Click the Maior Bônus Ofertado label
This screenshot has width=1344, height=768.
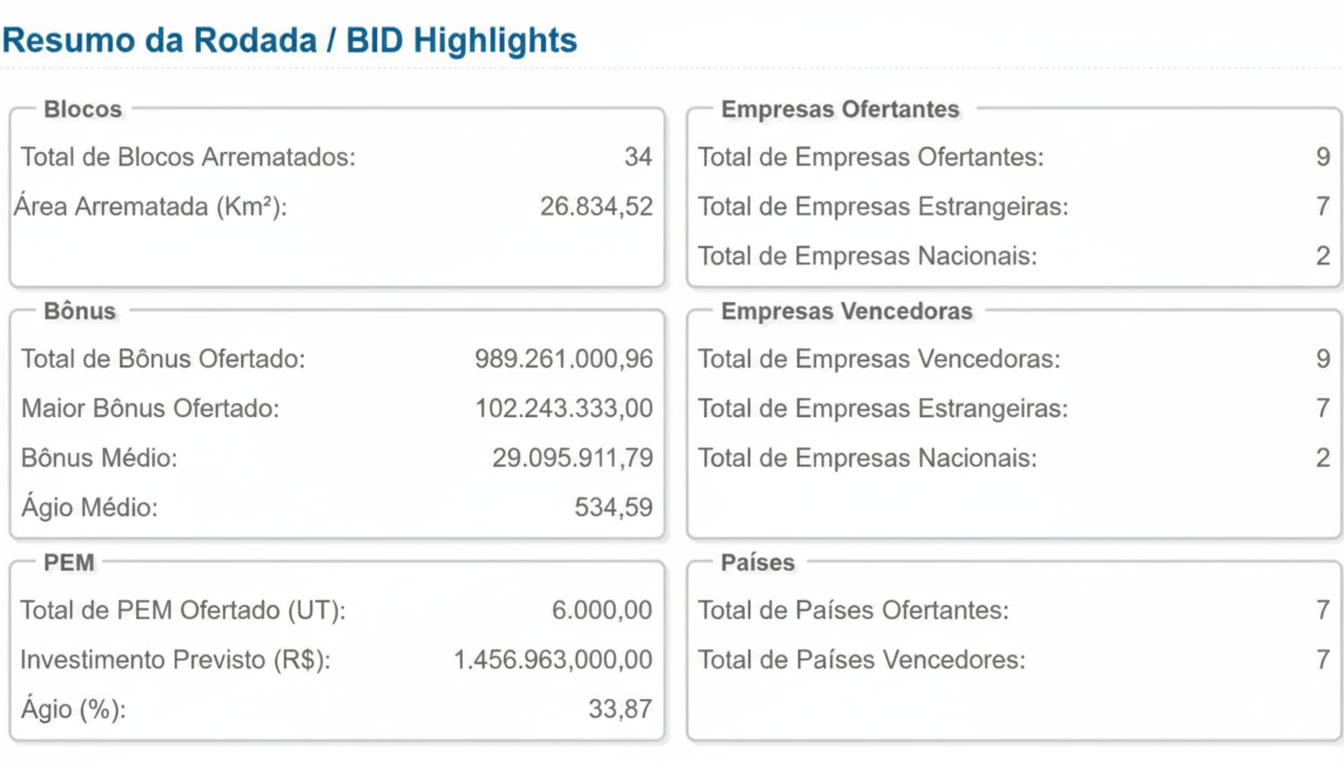[150, 409]
